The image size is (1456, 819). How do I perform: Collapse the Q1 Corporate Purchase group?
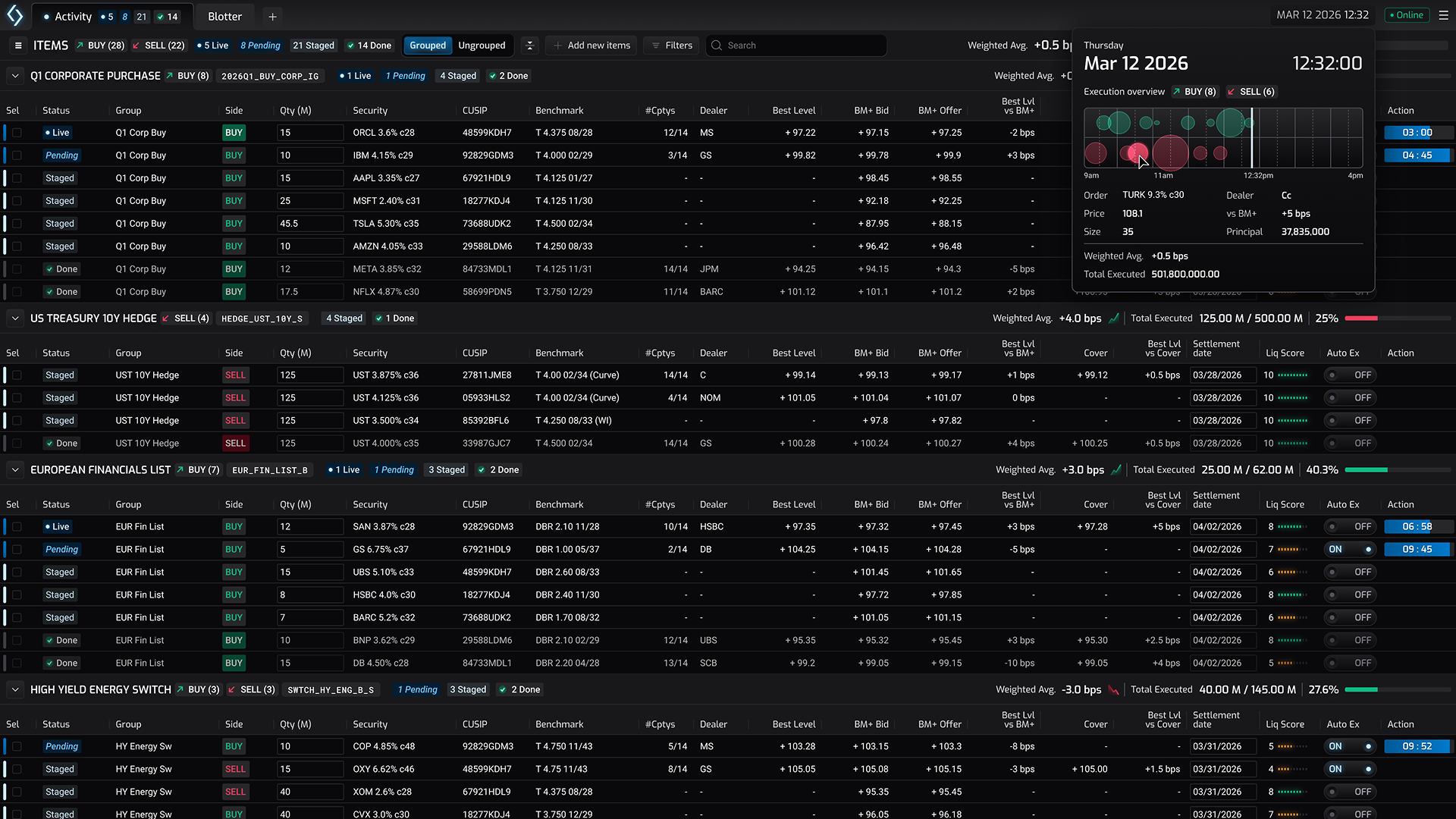14,76
